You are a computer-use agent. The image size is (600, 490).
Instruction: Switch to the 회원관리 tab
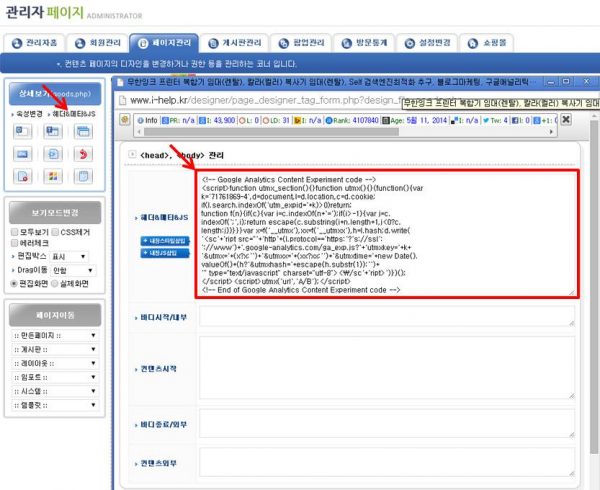pos(98,43)
